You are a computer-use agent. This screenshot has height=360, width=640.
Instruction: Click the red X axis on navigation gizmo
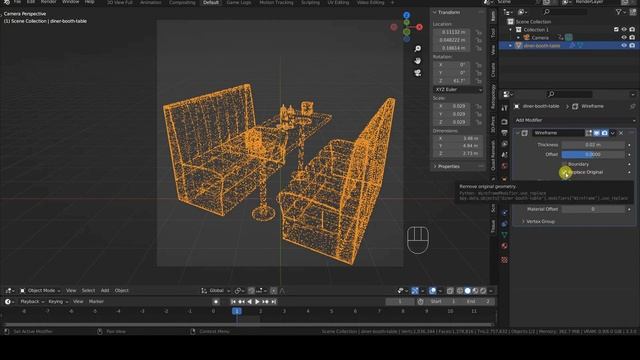[x=419, y=27]
